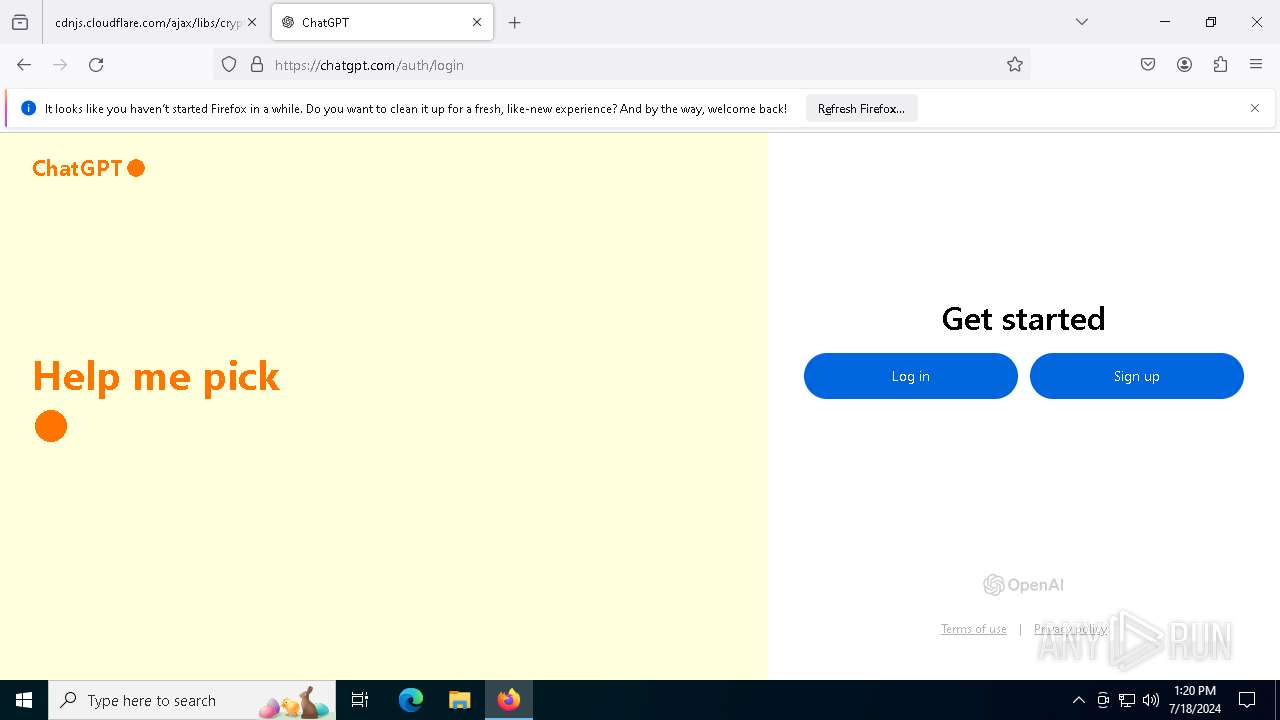1280x720 pixels.
Task: Open Save to Pocket icon
Action: [1148, 65]
